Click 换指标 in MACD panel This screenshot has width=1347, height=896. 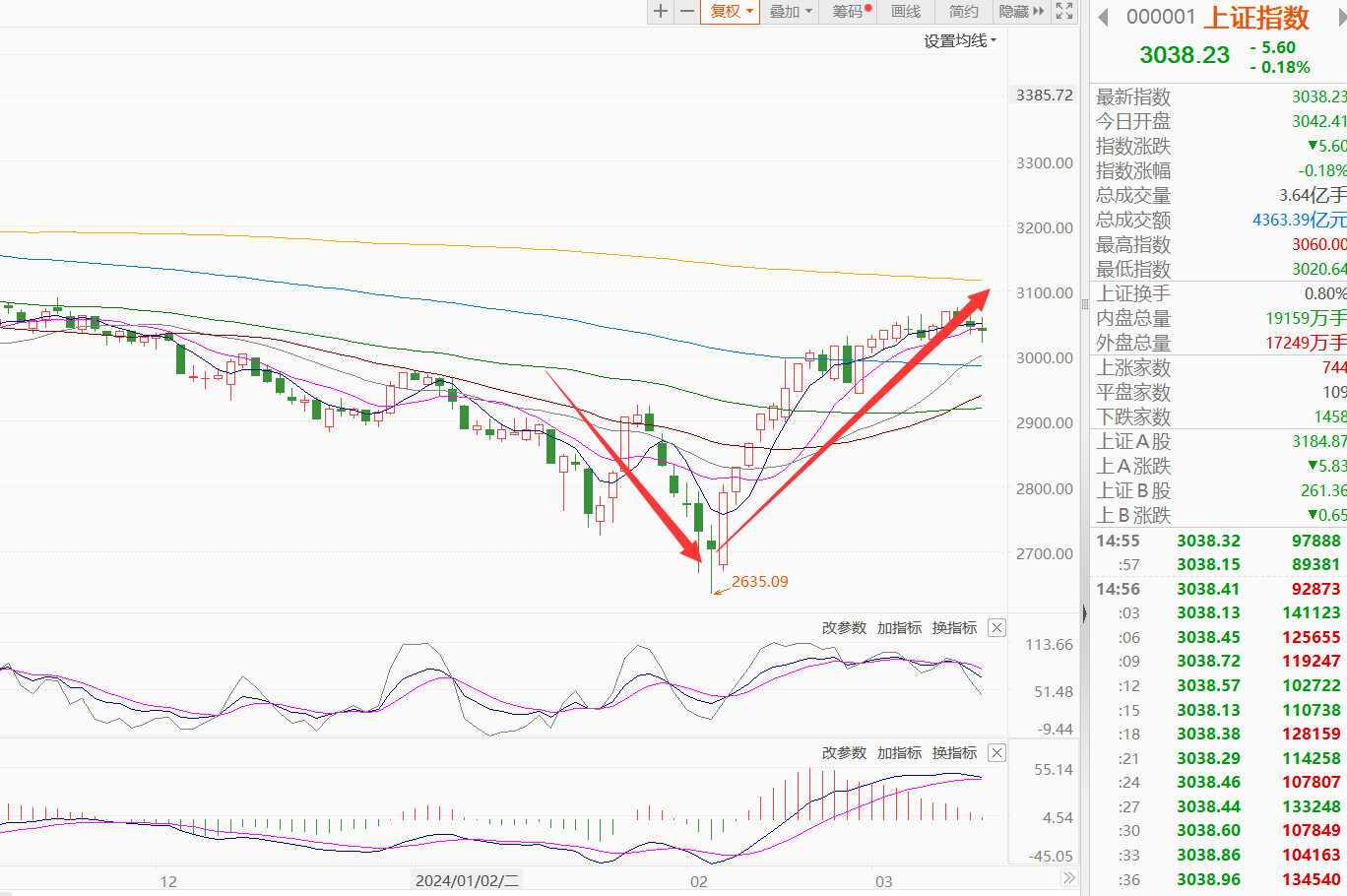click(x=954, y=753)
